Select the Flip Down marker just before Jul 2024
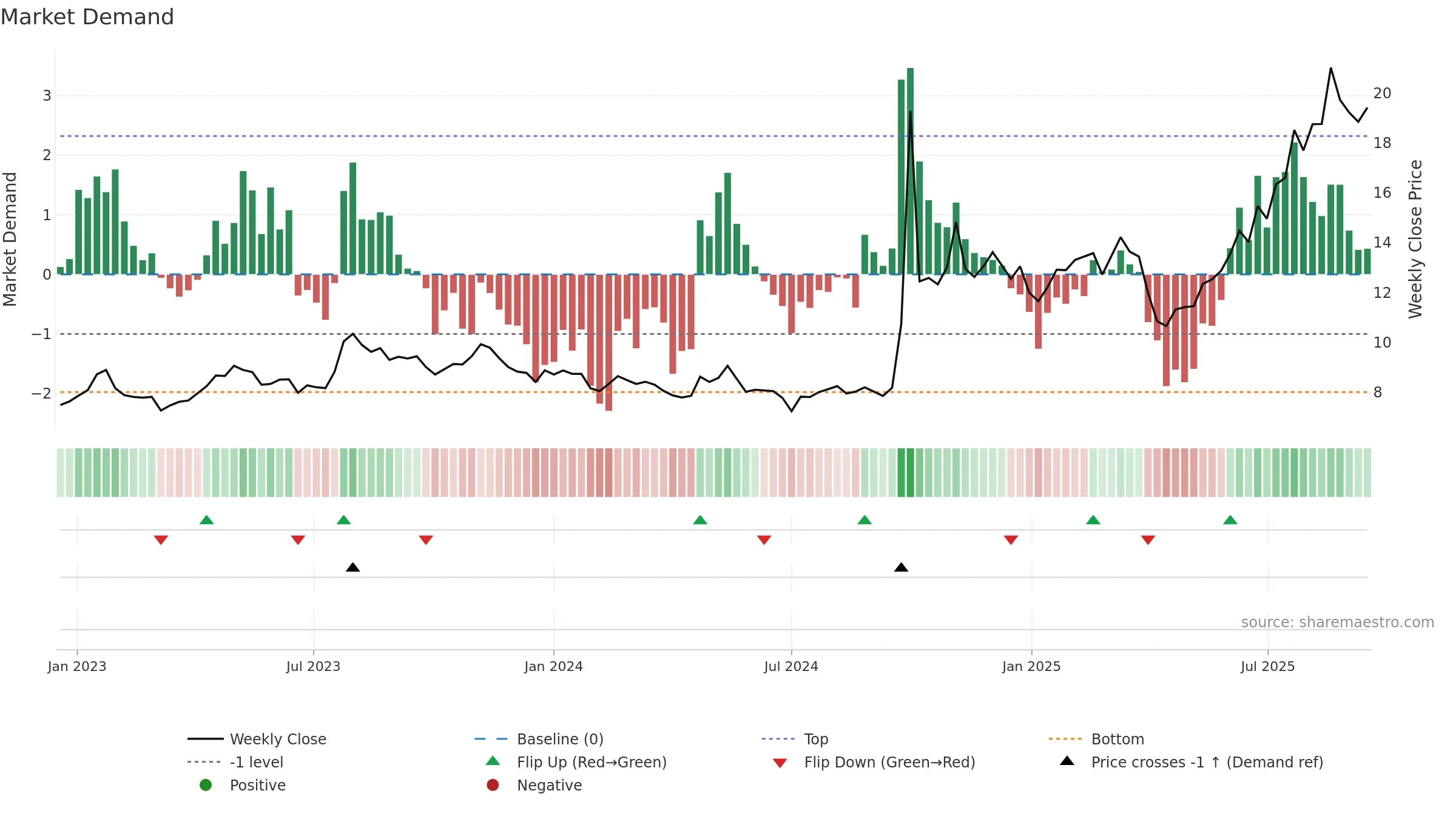The height and width of the screenshot is (819, 1456). (x=764, y=540)
